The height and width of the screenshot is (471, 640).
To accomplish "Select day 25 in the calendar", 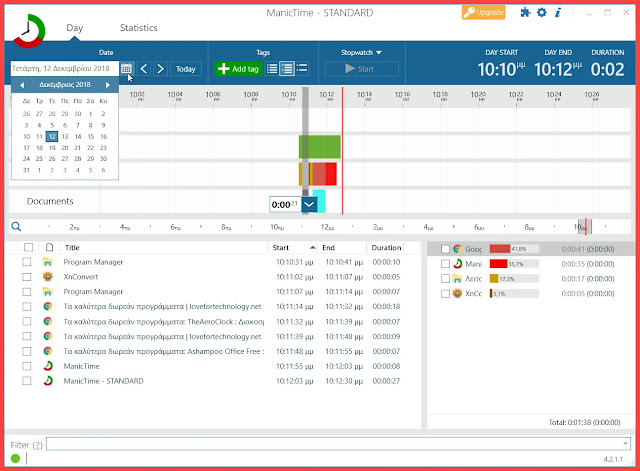I will pyautogui.click(x=39, y=159).
